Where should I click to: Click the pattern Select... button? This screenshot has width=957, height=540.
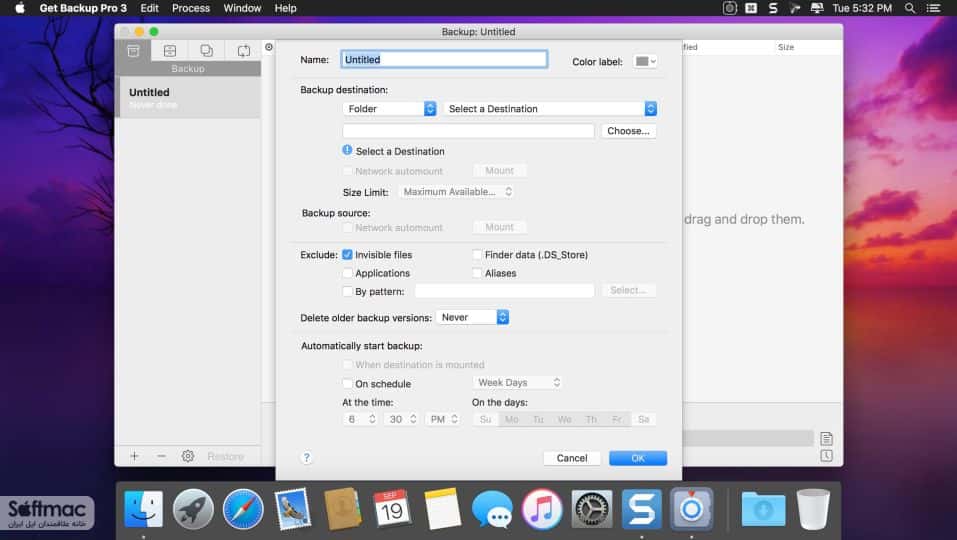tap(628, 290)
